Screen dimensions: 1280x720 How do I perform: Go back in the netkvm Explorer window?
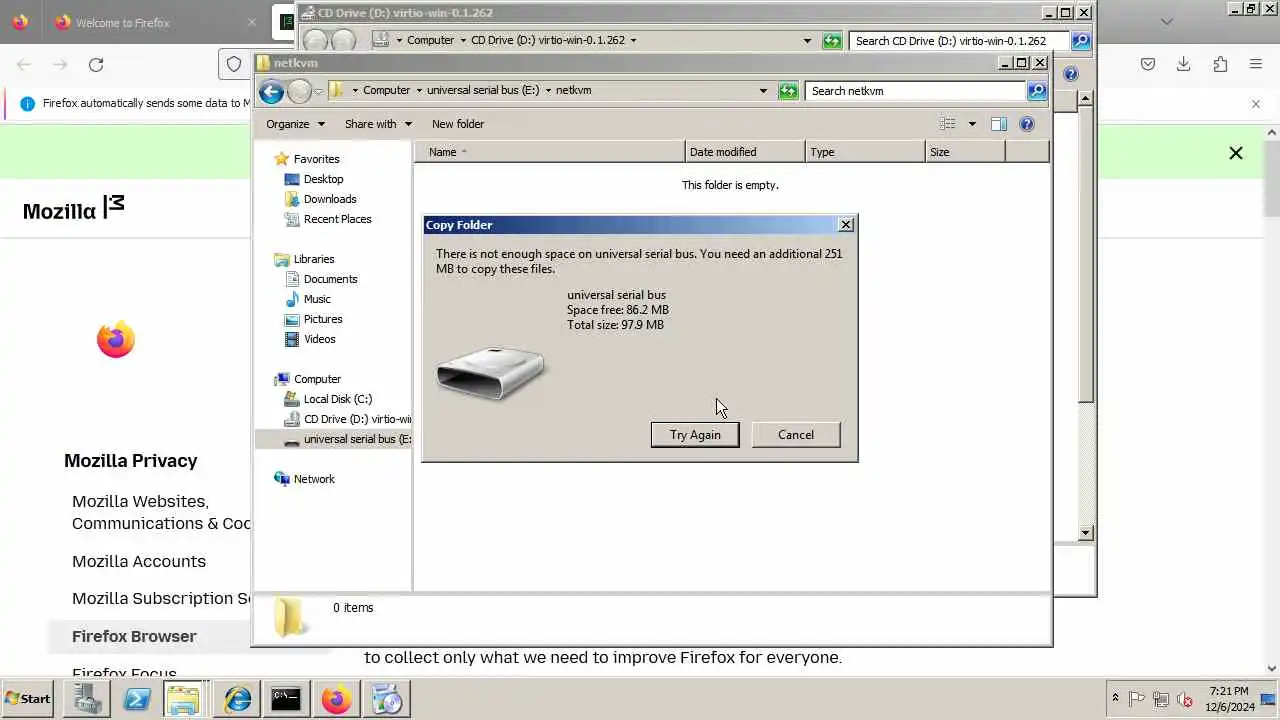tap(271, 92)
